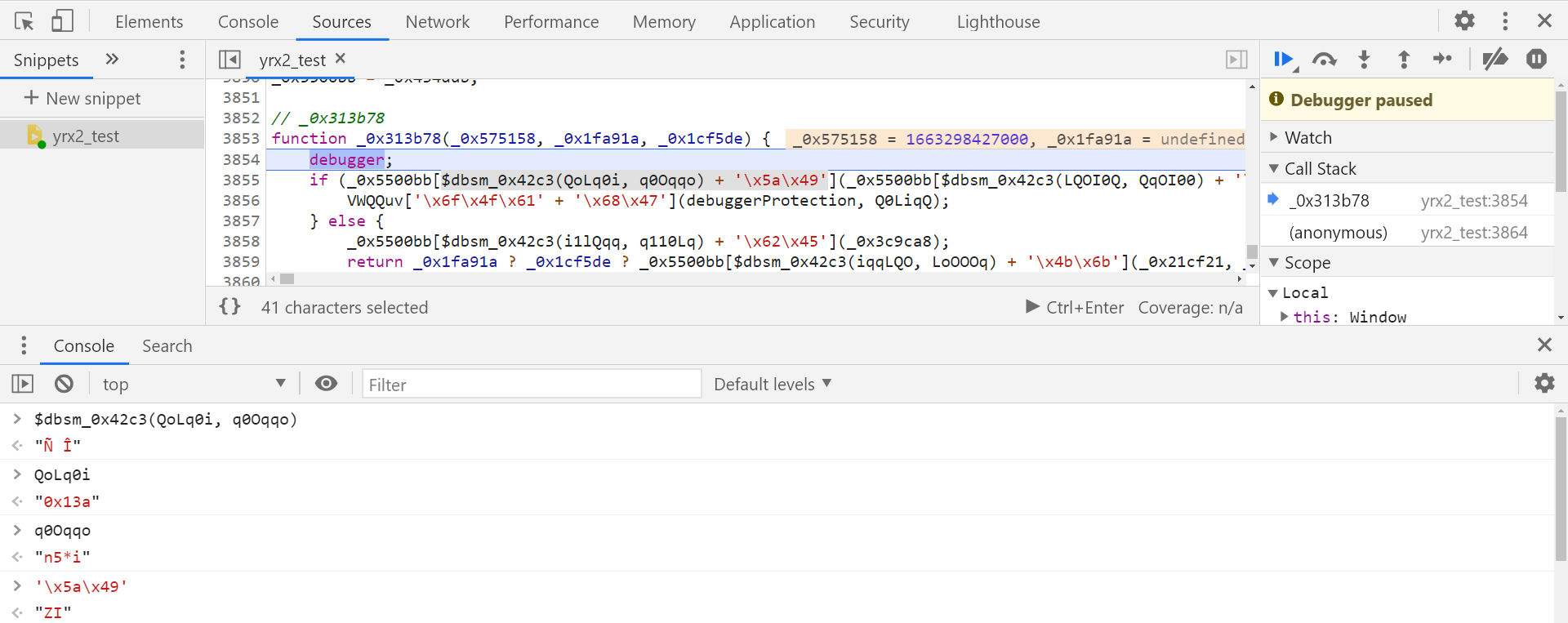This screenshot has width=1568, height=623.
Task: Run the snippet with Ctrl+Enter button
Action: point(1076,307)
